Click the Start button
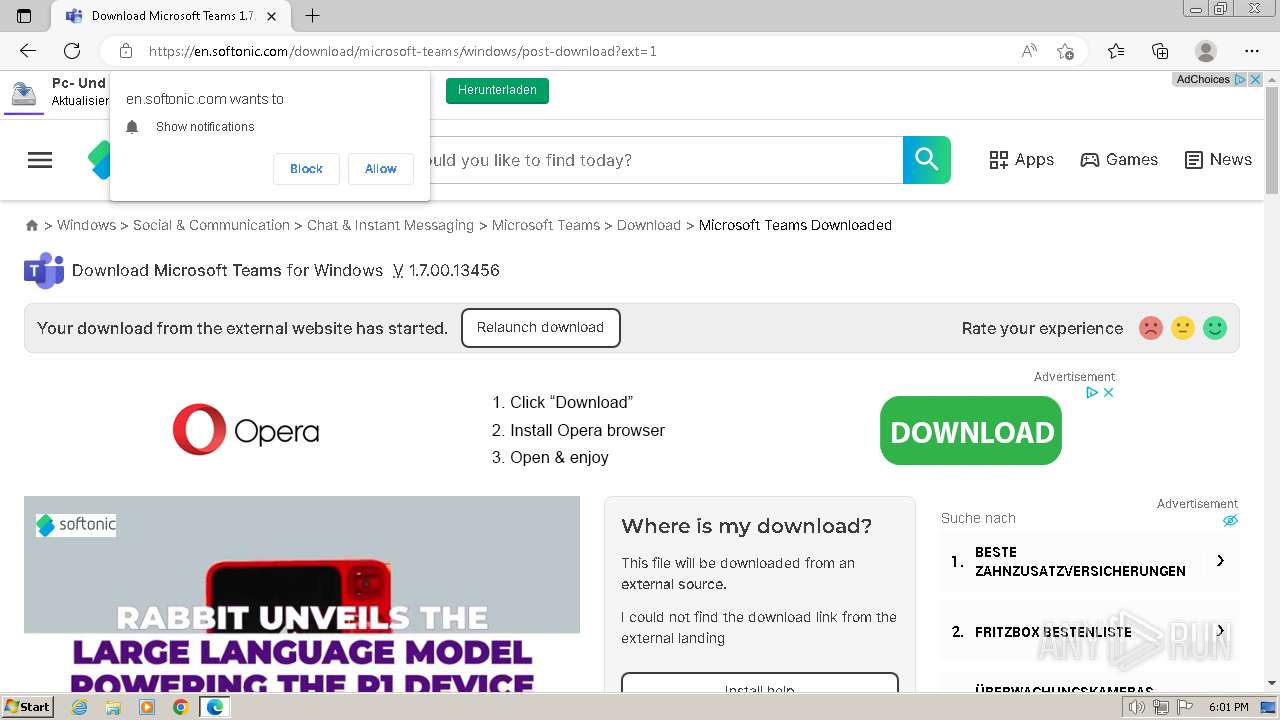This screenshot has height=720, width=1280. [x=27, y=707]
